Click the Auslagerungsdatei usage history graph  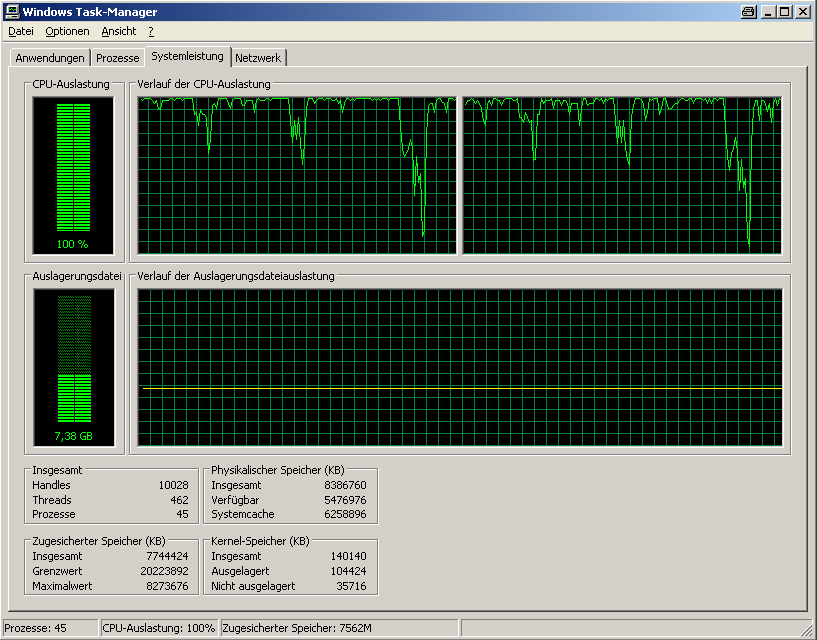(x=460, y=368)
